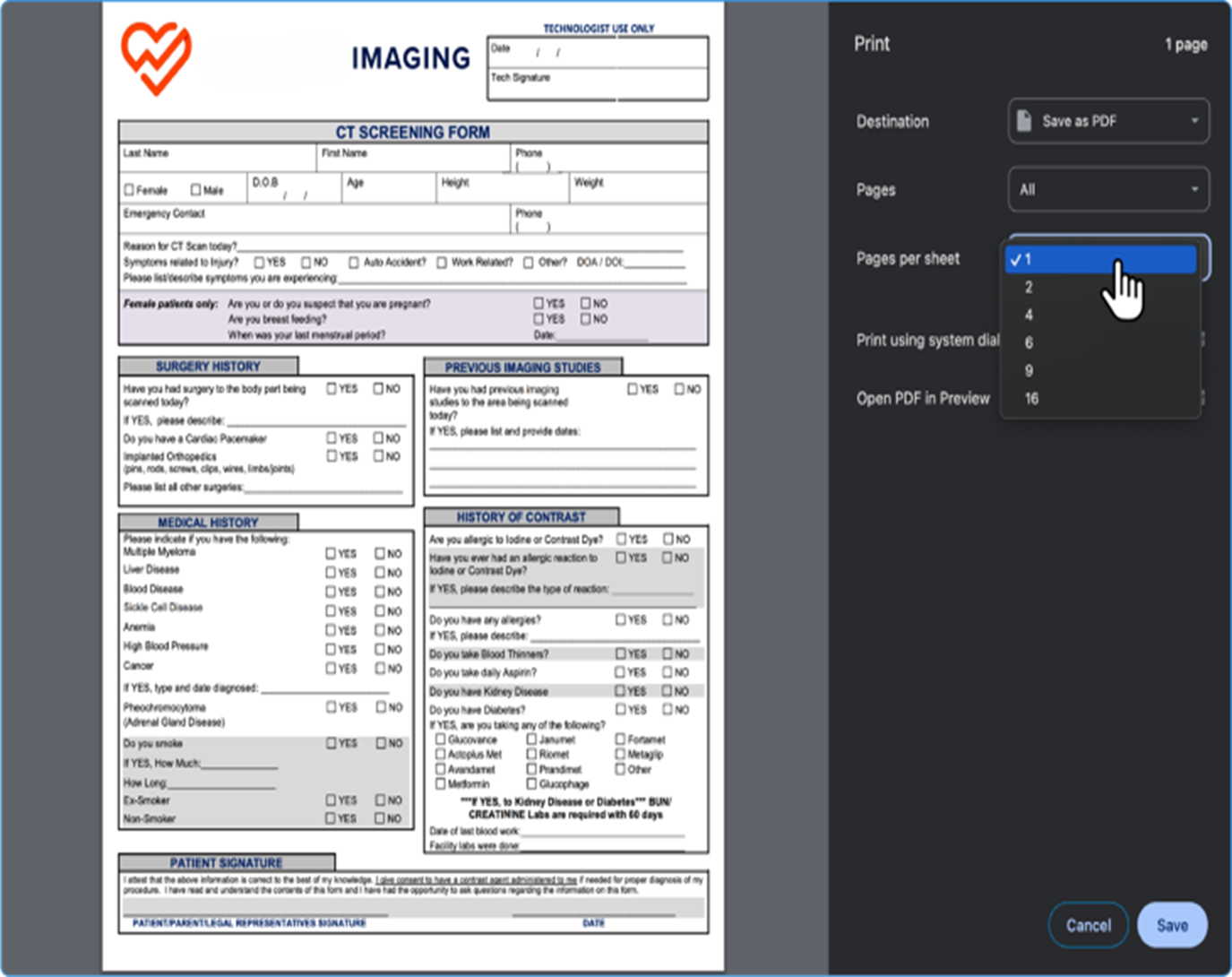This screenshot has width=1232, height=977.
Task: Select 2 pages per sheet
Action: (1029, 288)
